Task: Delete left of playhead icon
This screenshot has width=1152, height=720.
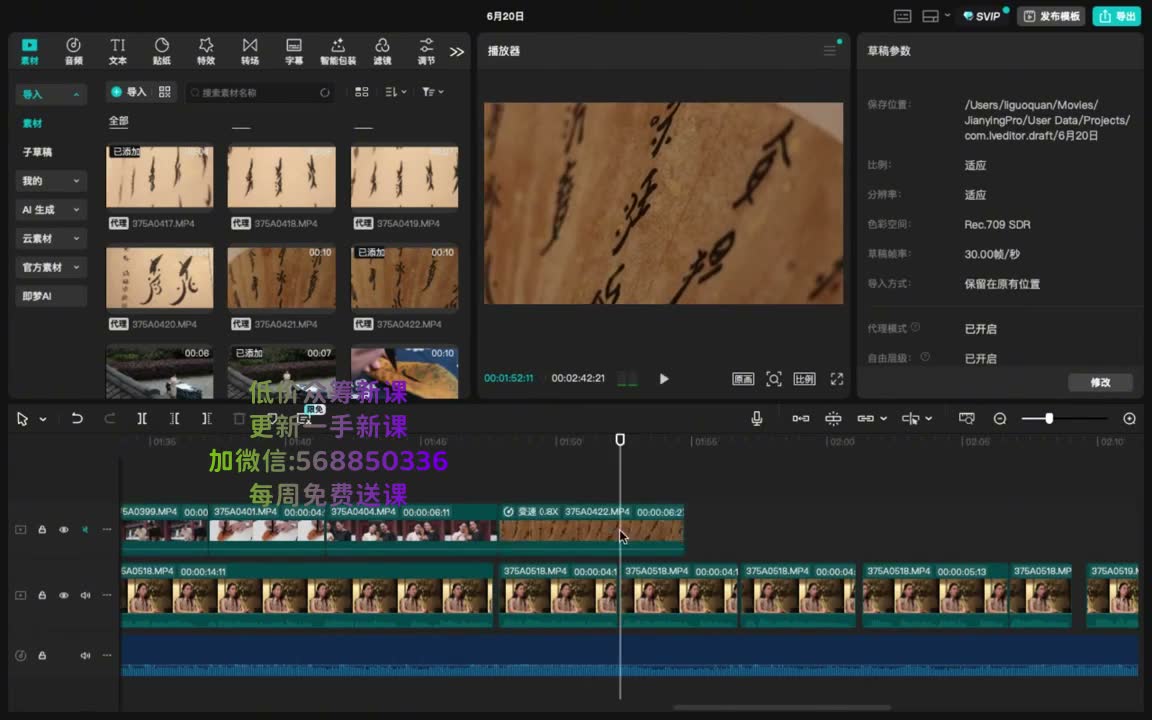Action: click(x=174, y=418)
